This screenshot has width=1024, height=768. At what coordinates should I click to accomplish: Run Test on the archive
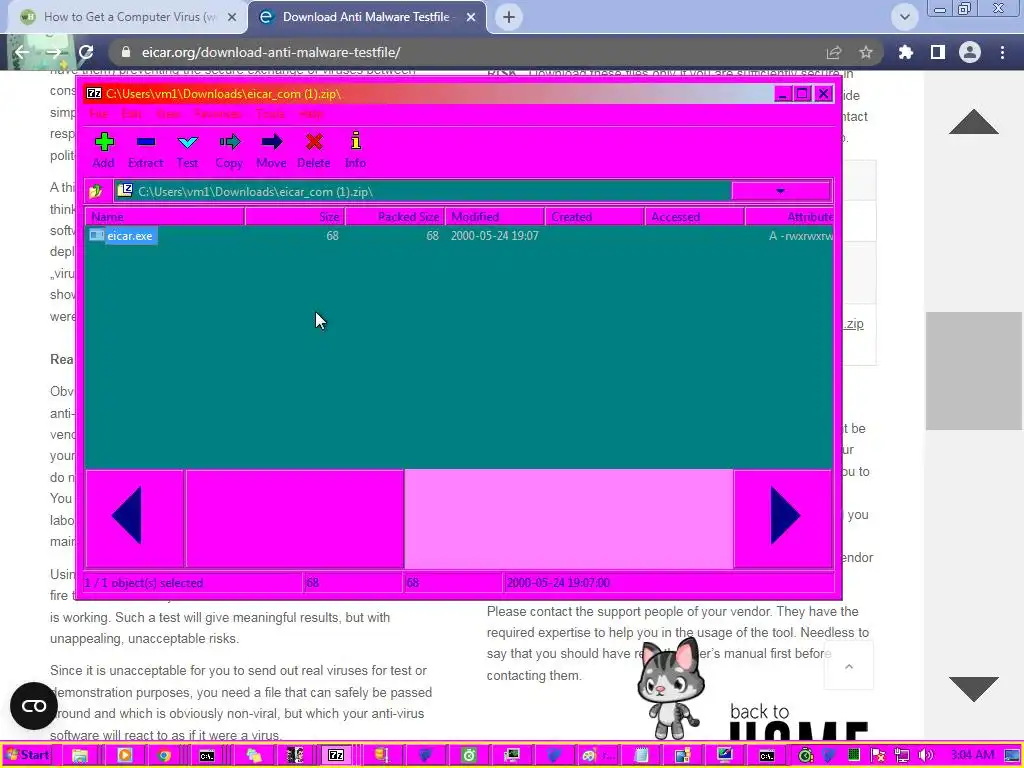(x=187, y=151)
